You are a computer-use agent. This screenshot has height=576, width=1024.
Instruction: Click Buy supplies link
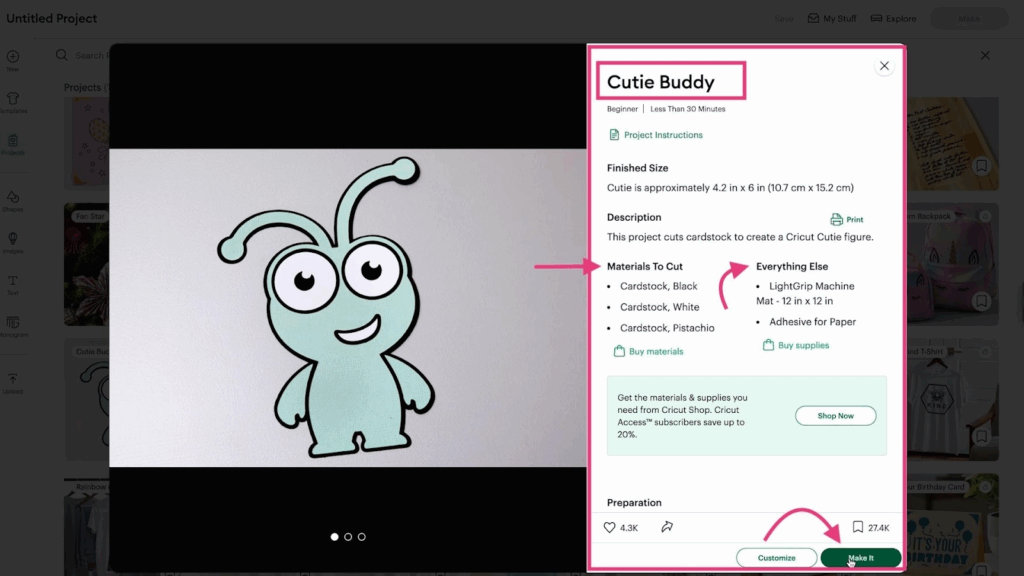[795, 345]
